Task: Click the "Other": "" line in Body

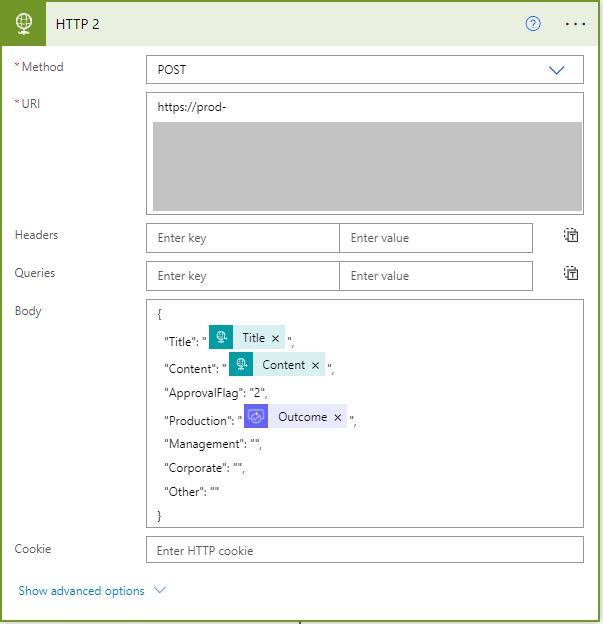Action: pos(191,492)
